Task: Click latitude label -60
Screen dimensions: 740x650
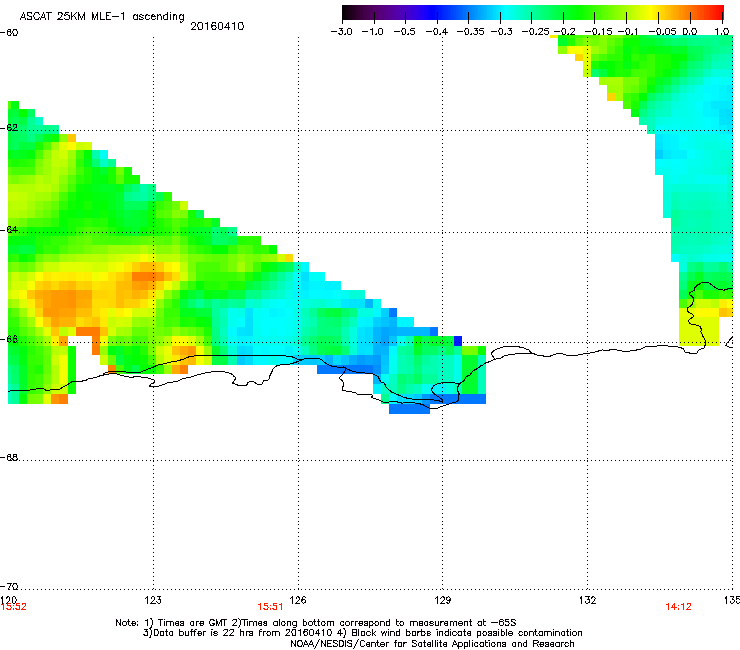Action: [9, 33]
